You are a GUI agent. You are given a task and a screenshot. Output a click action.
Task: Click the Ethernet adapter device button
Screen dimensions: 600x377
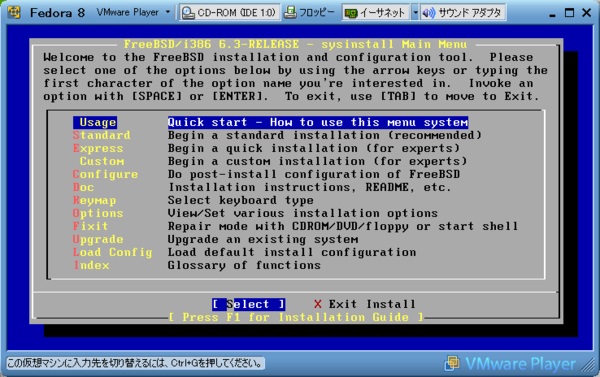click(376, 13)
